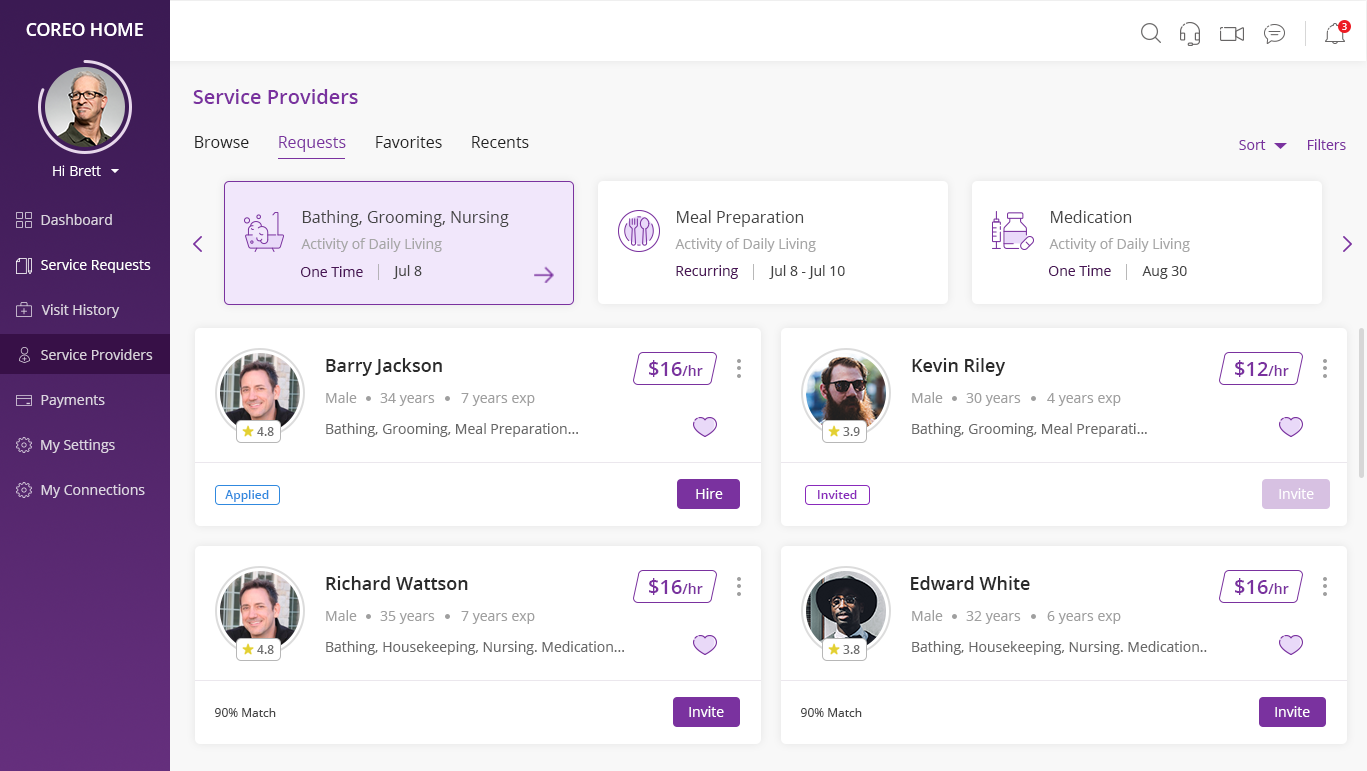The width and height of the screenshot is (1367, 771).
Task: Open the Sort dropdown
Action: [x=1262, y=145]
